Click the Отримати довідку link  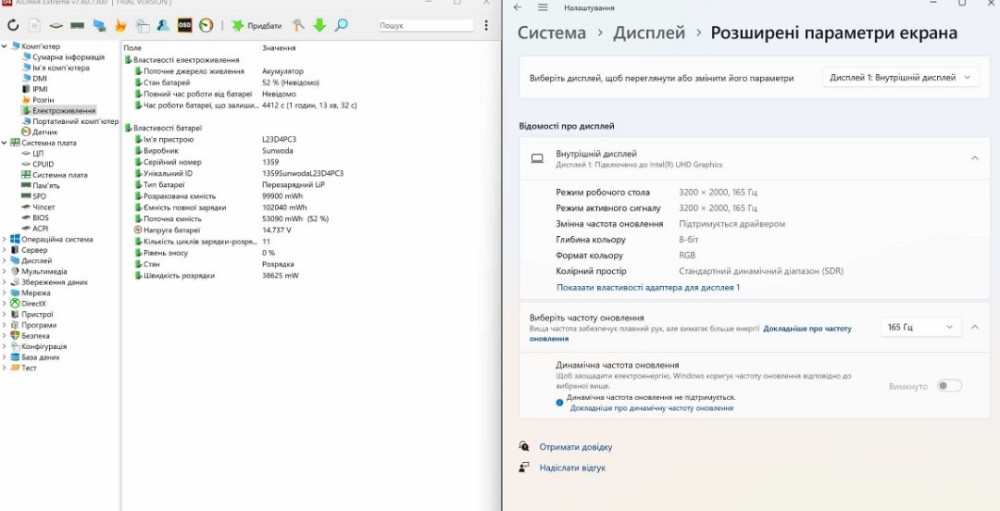click(575, 447)
